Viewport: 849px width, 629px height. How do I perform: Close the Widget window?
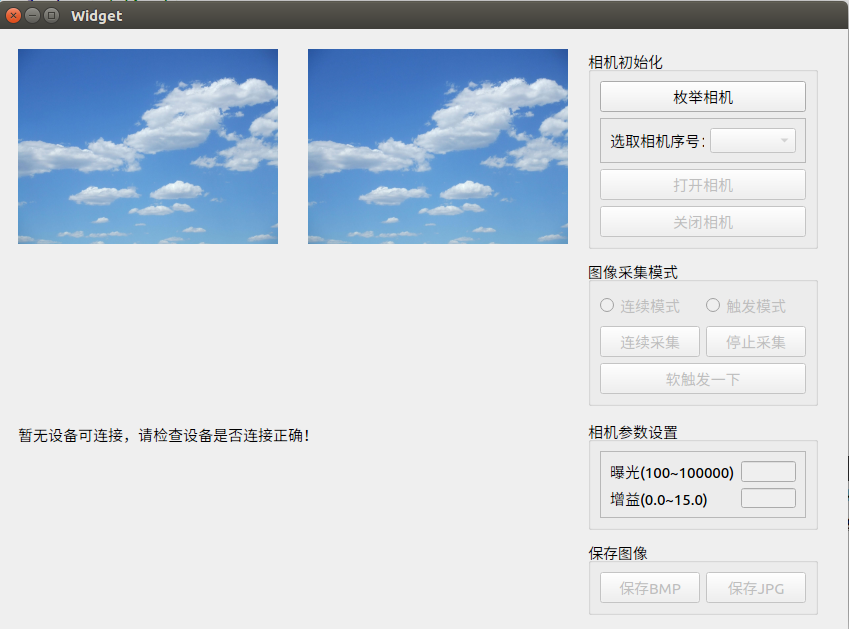14,15
